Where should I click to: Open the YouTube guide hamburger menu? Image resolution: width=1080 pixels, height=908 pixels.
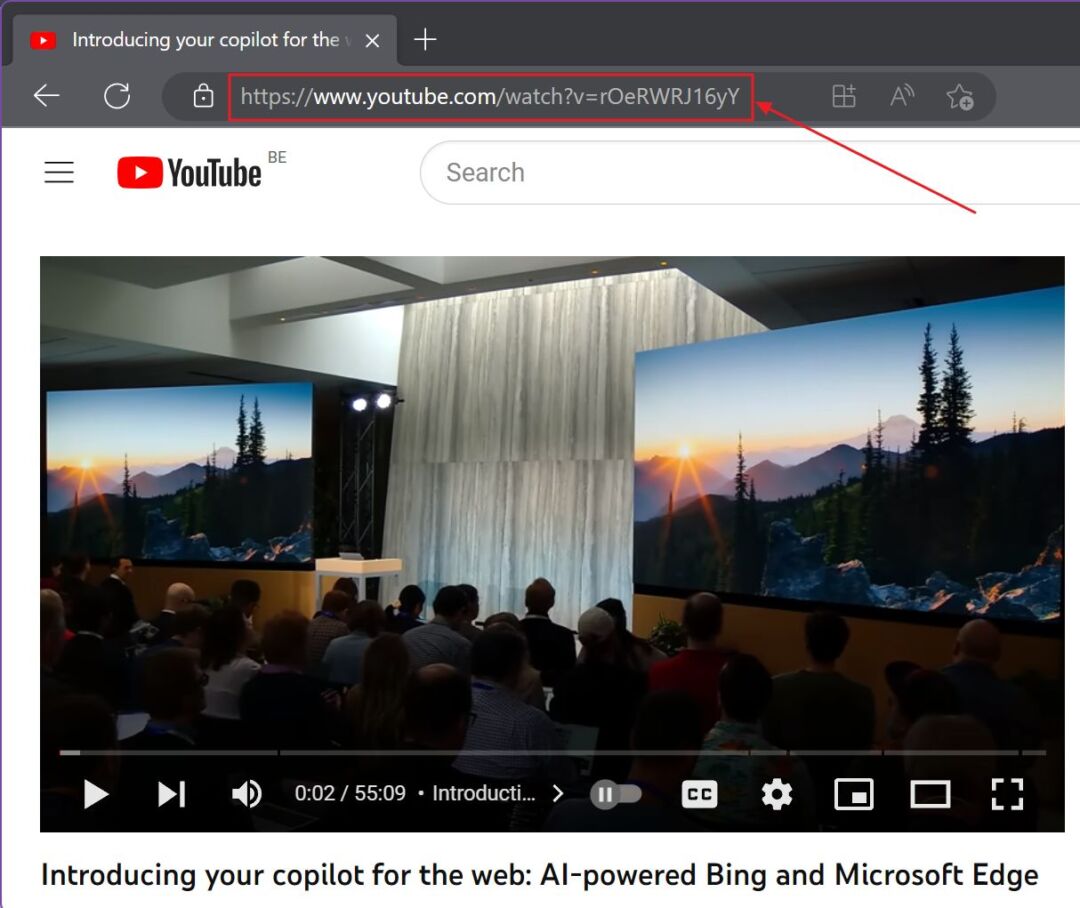[59, 171]
